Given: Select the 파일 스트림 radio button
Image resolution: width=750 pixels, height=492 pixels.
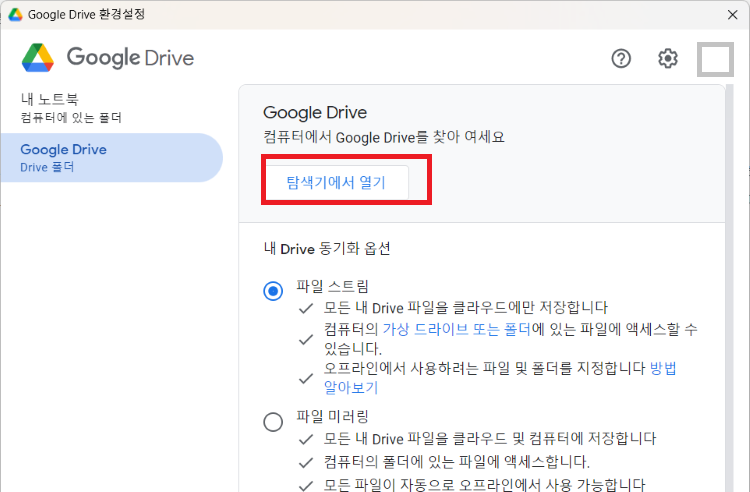Looking at the screenshot, I should tap(273, 291).
